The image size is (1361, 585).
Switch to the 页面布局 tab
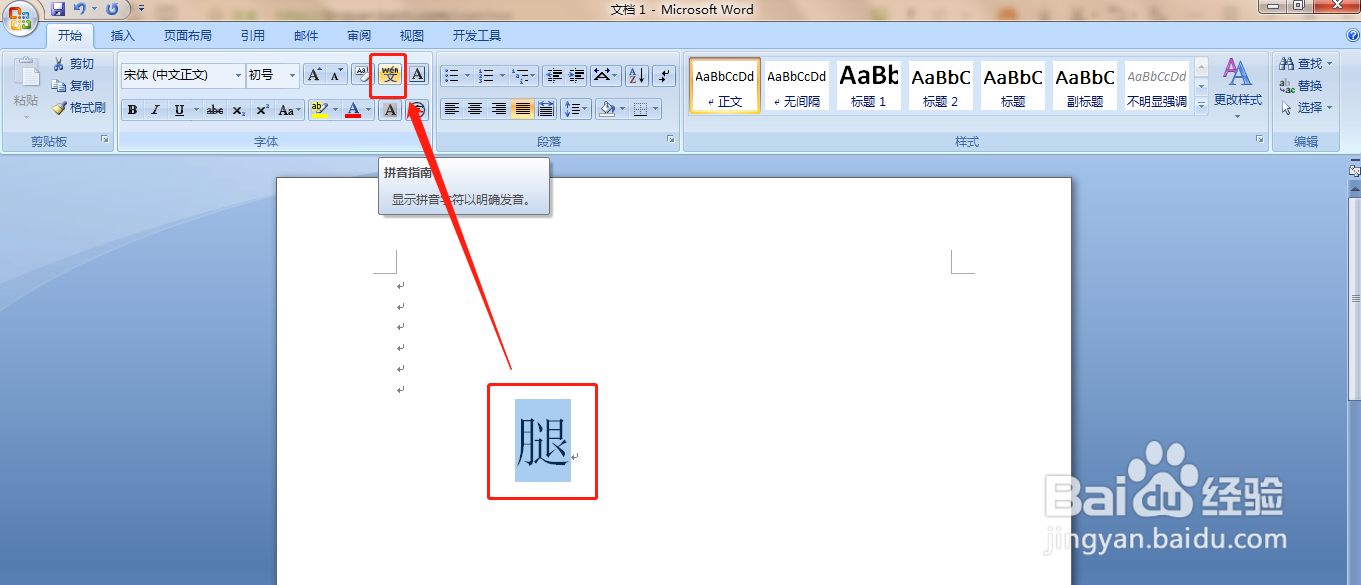click(188, 35)
